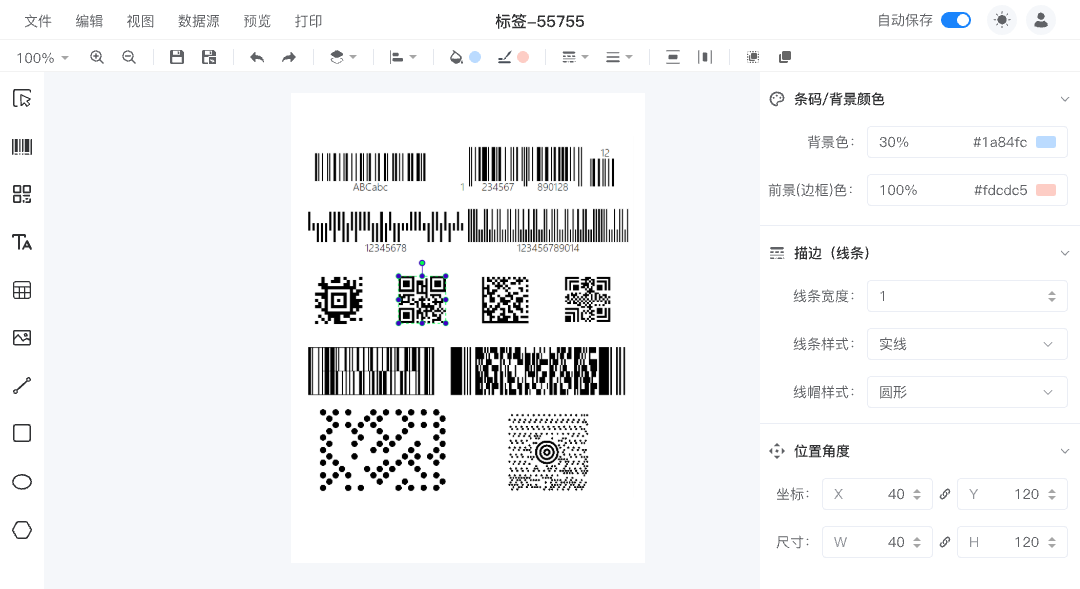The image size is (1080, 589).
Task: Choose the text tool
Action: click(22, 242)
